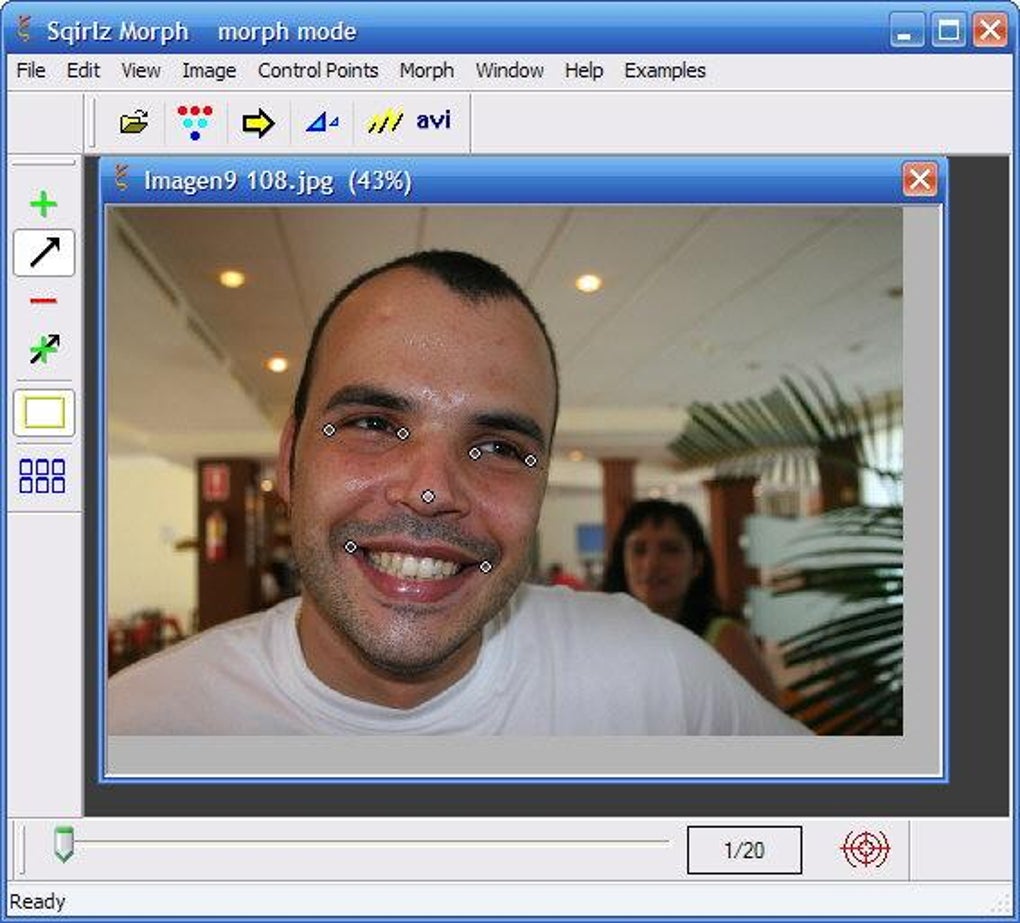1020x923 pixels.
Task: Click the blue grid tile windows icon
Action: point(42,476)
